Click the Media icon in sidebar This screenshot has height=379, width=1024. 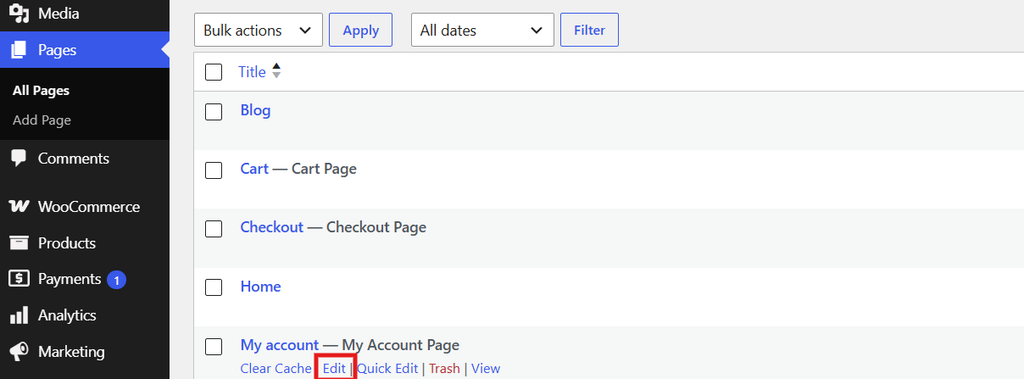(x=19, y=13)
